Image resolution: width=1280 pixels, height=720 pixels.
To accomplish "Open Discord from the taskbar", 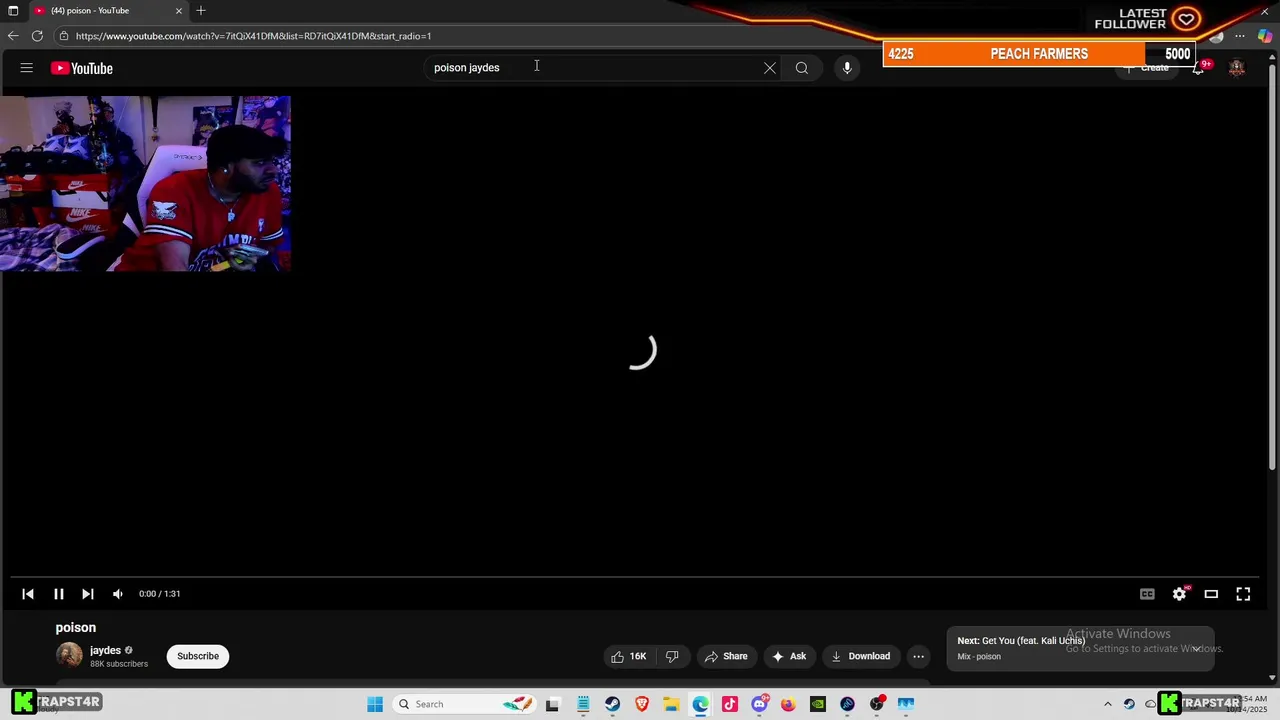I will [x=760, y=704].
